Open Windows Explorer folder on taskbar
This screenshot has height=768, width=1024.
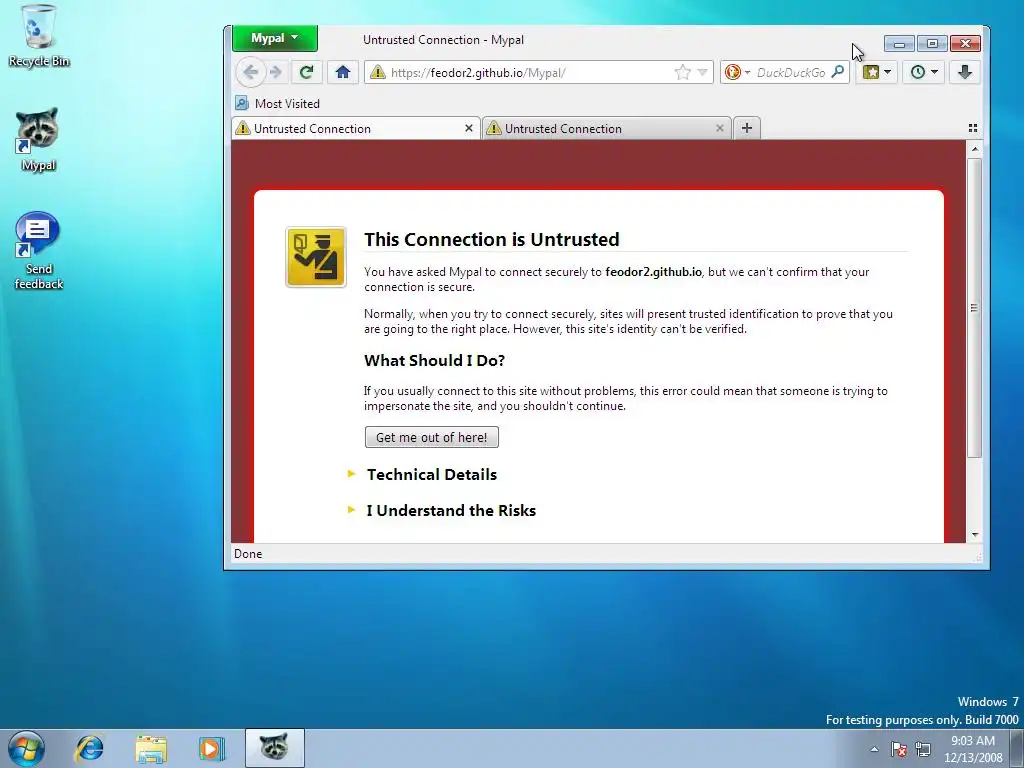pos(151,748)
